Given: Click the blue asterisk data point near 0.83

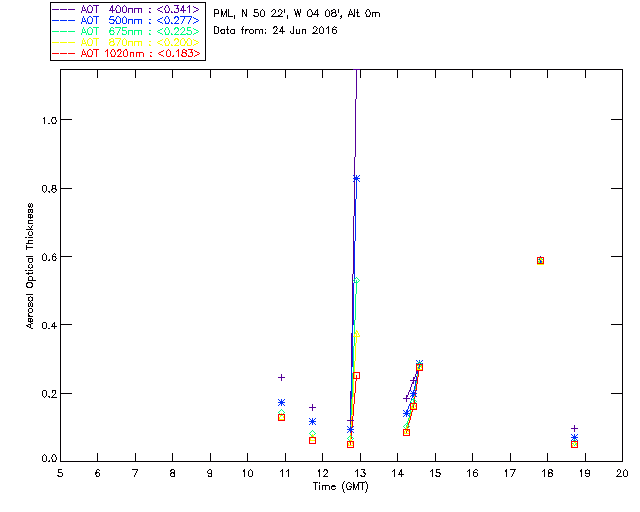Looking at the screenshot, I should [x=356, y=178].
